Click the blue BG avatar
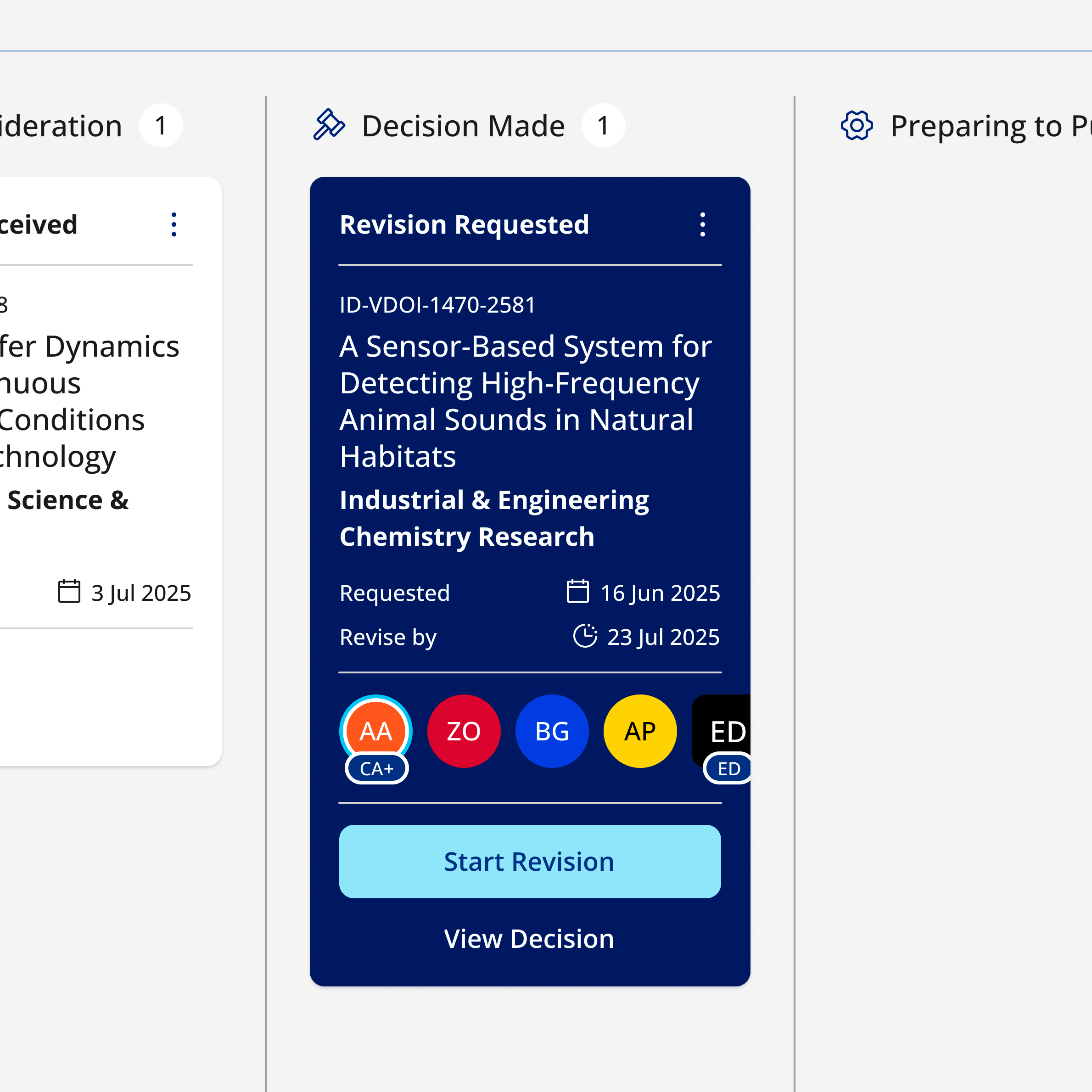The width and height of the screenshot is (1092, 1092). tap(552, 731)
